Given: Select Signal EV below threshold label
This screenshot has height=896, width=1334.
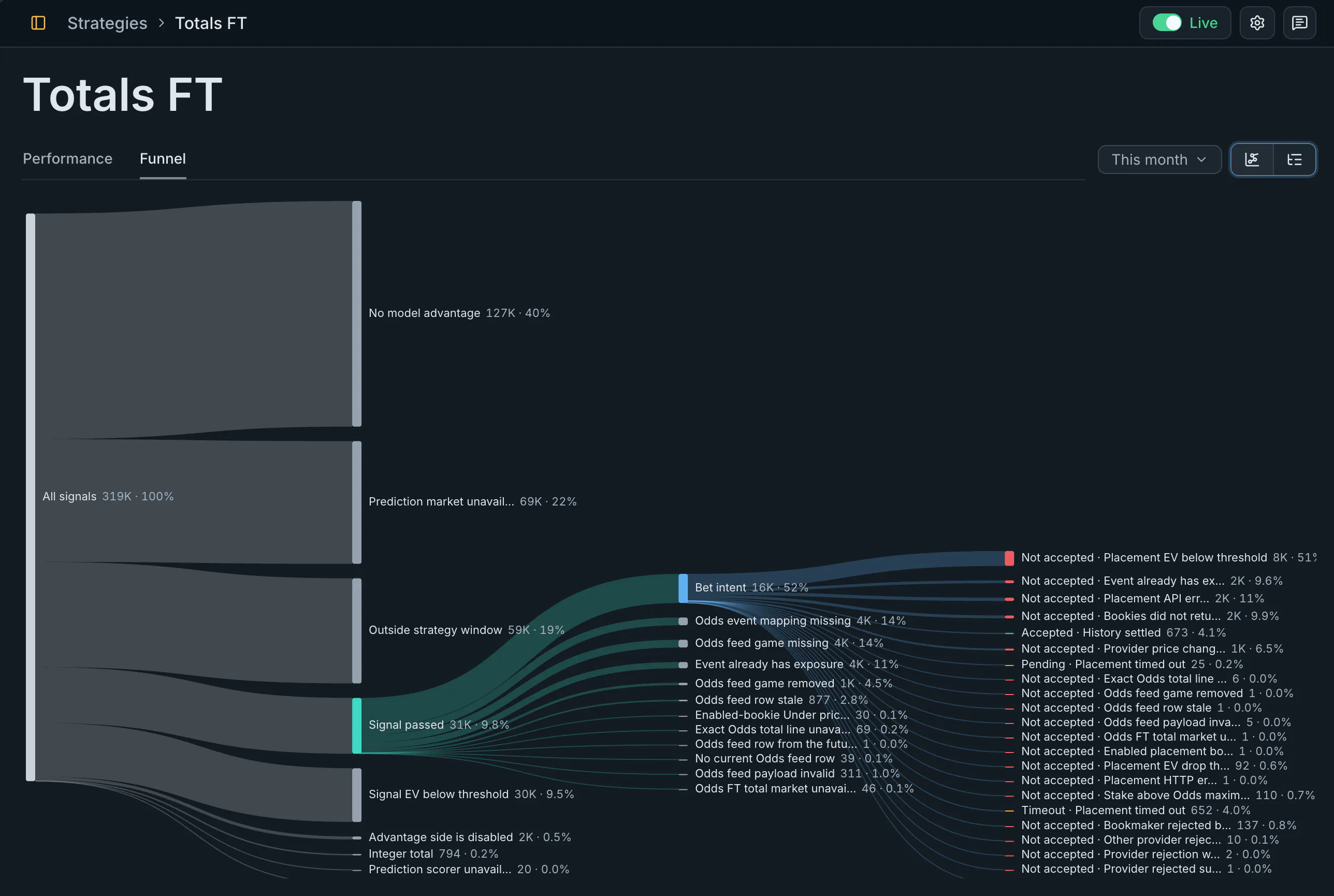Looking at the screenshot, I should point(471,794).
